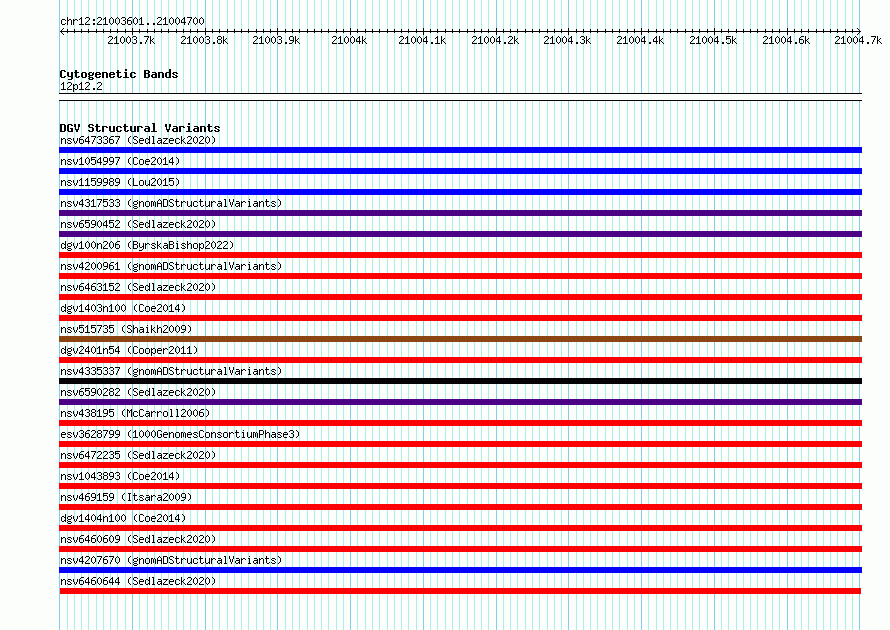Screen dimensions: 890x630
Task: Select the red bar under dgv1404n100
Action: [460, 528]
